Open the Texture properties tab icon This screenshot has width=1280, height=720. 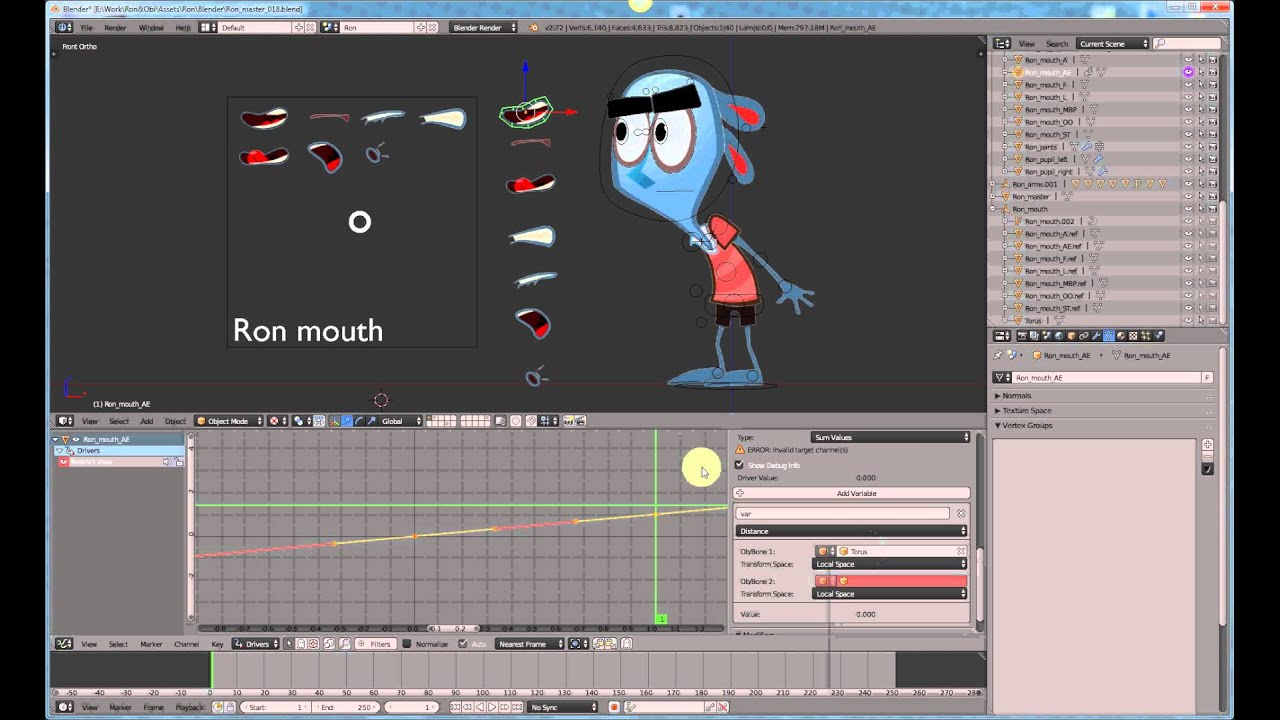pos(1132,336)
